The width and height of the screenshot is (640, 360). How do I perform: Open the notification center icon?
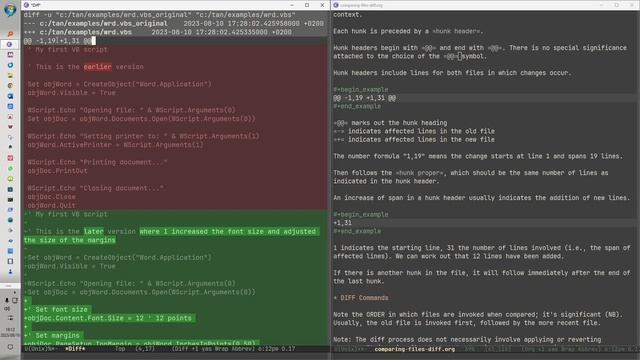click(x=10, y=347)
